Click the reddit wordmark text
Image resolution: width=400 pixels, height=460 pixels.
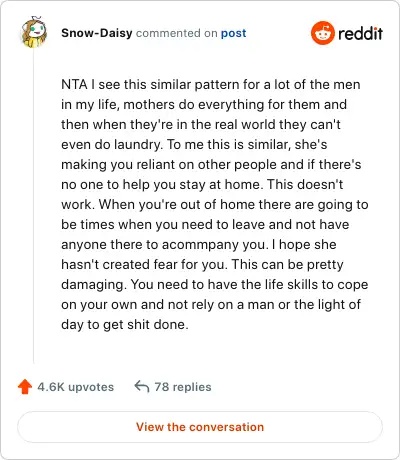360,33
